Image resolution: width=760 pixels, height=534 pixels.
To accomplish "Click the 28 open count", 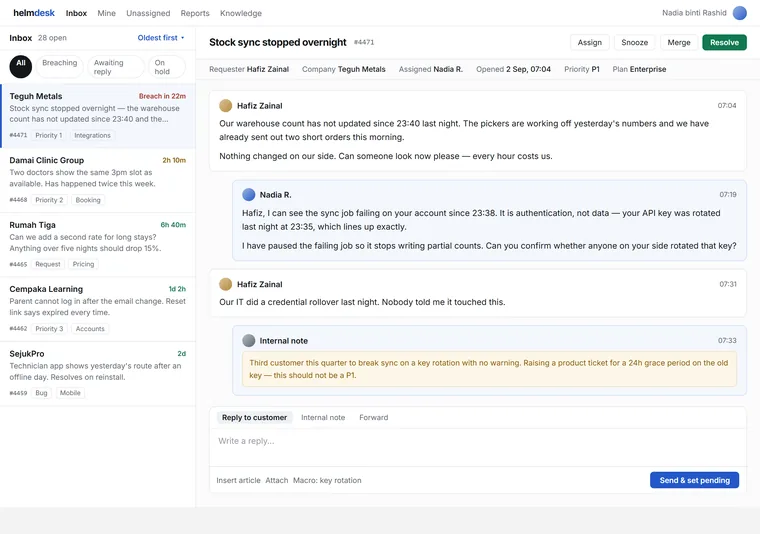I will [52, 38].
